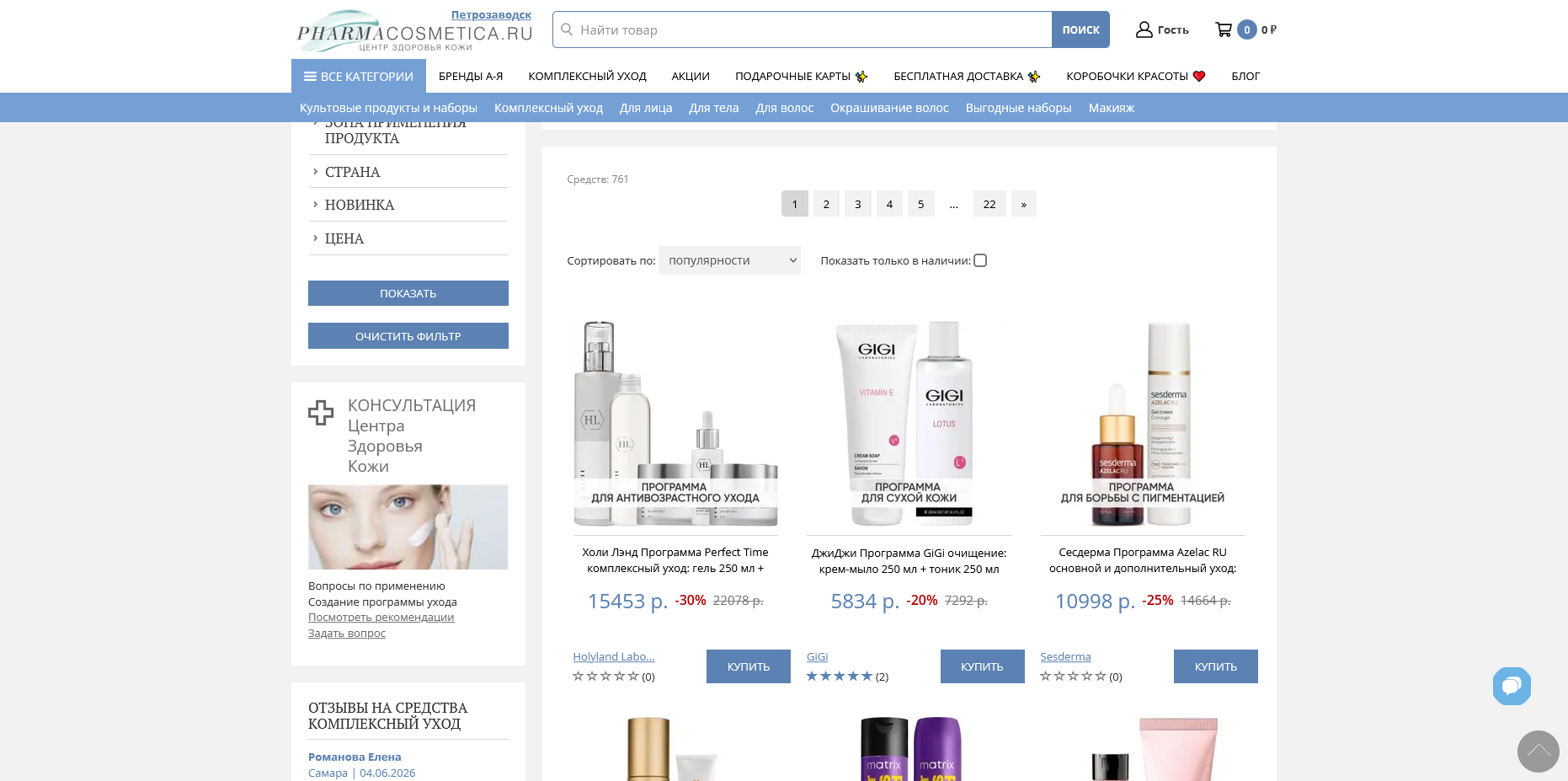Open the consultation face photo thumbnail
The height and width of the screenshot is (781, 1568).
pyautogui.click(x=408, y=527)
